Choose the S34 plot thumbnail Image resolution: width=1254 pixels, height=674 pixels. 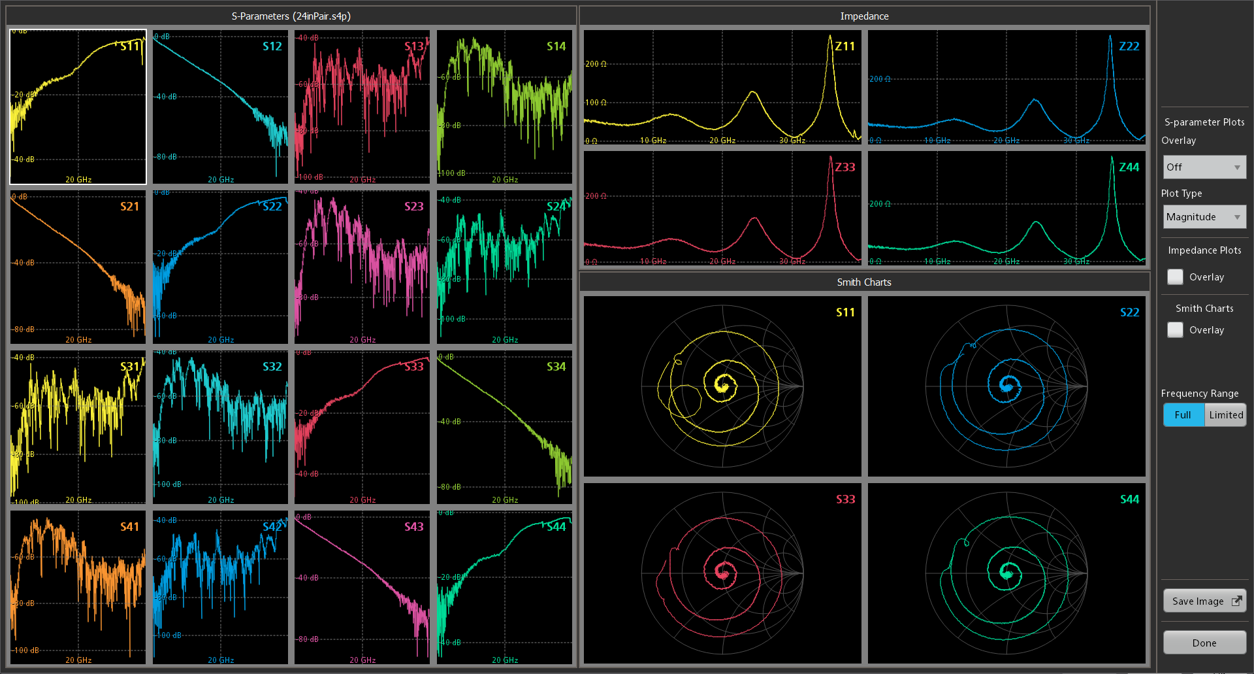tap(505, 427)
